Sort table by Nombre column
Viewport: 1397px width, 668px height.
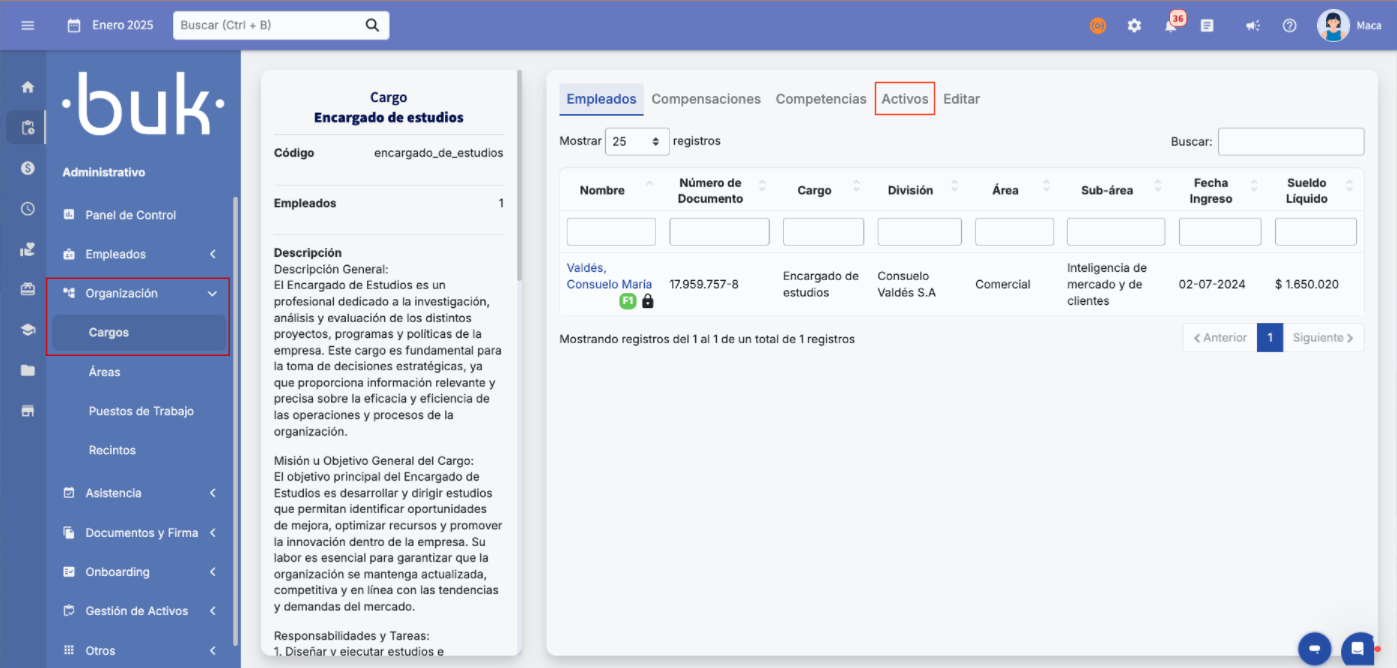602,190
